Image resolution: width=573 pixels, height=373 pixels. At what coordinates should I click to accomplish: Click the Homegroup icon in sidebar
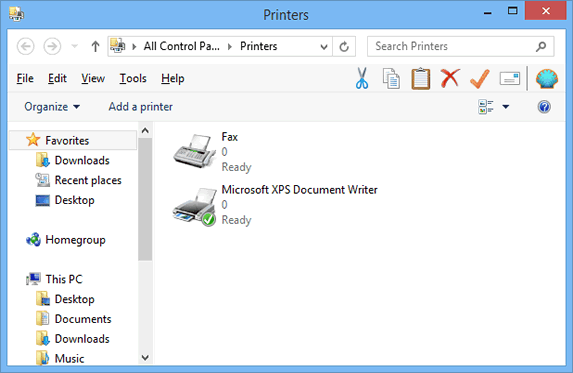pos(34,240)
